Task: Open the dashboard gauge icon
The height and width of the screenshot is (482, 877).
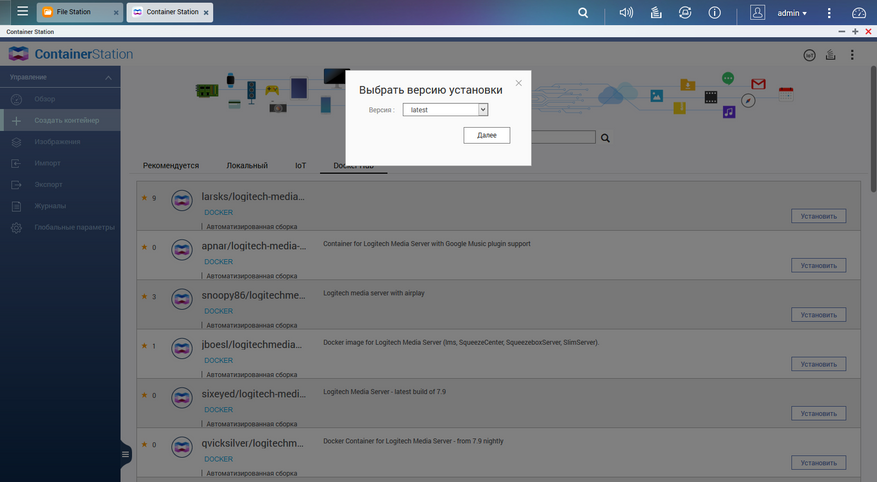Action: point(859,12)
